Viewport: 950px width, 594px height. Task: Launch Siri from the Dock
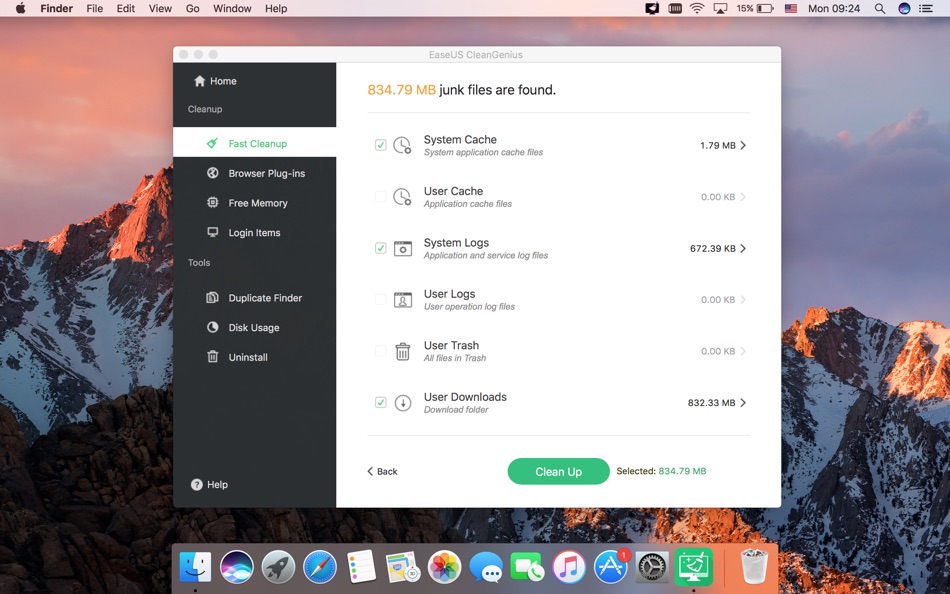[236, 567]
